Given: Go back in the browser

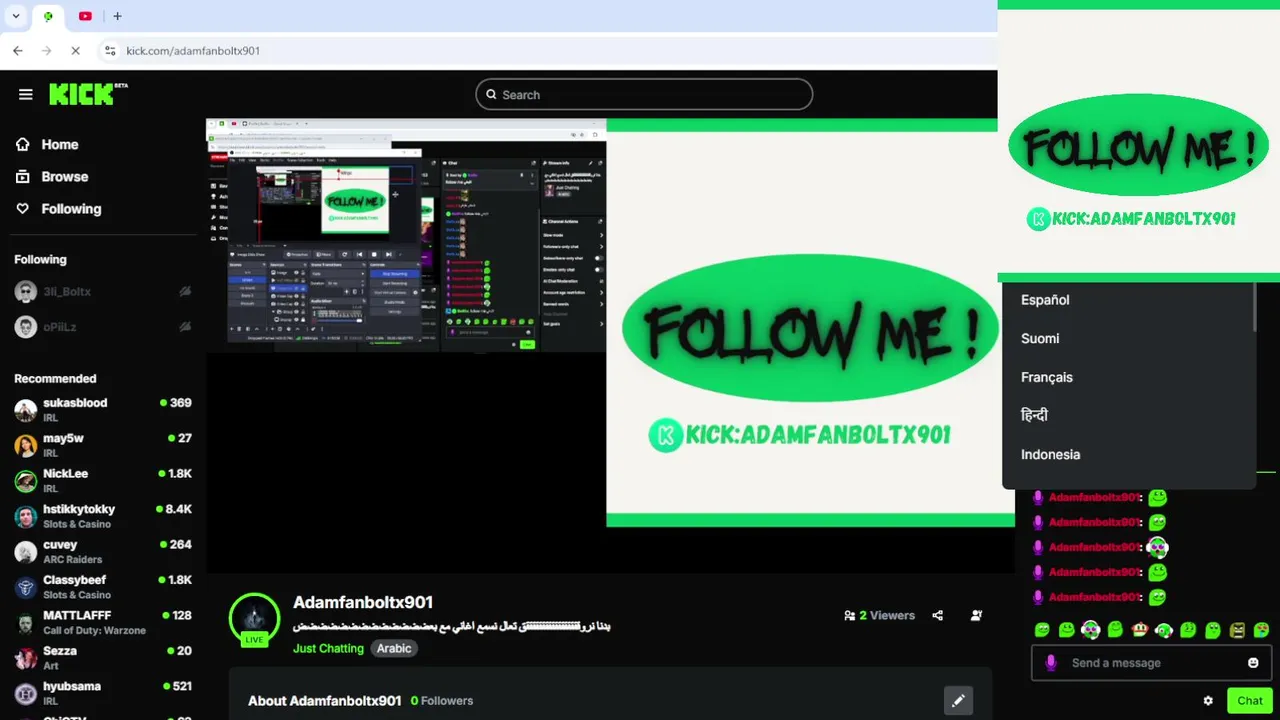Looking at the screenshot, I should point(17,50).
